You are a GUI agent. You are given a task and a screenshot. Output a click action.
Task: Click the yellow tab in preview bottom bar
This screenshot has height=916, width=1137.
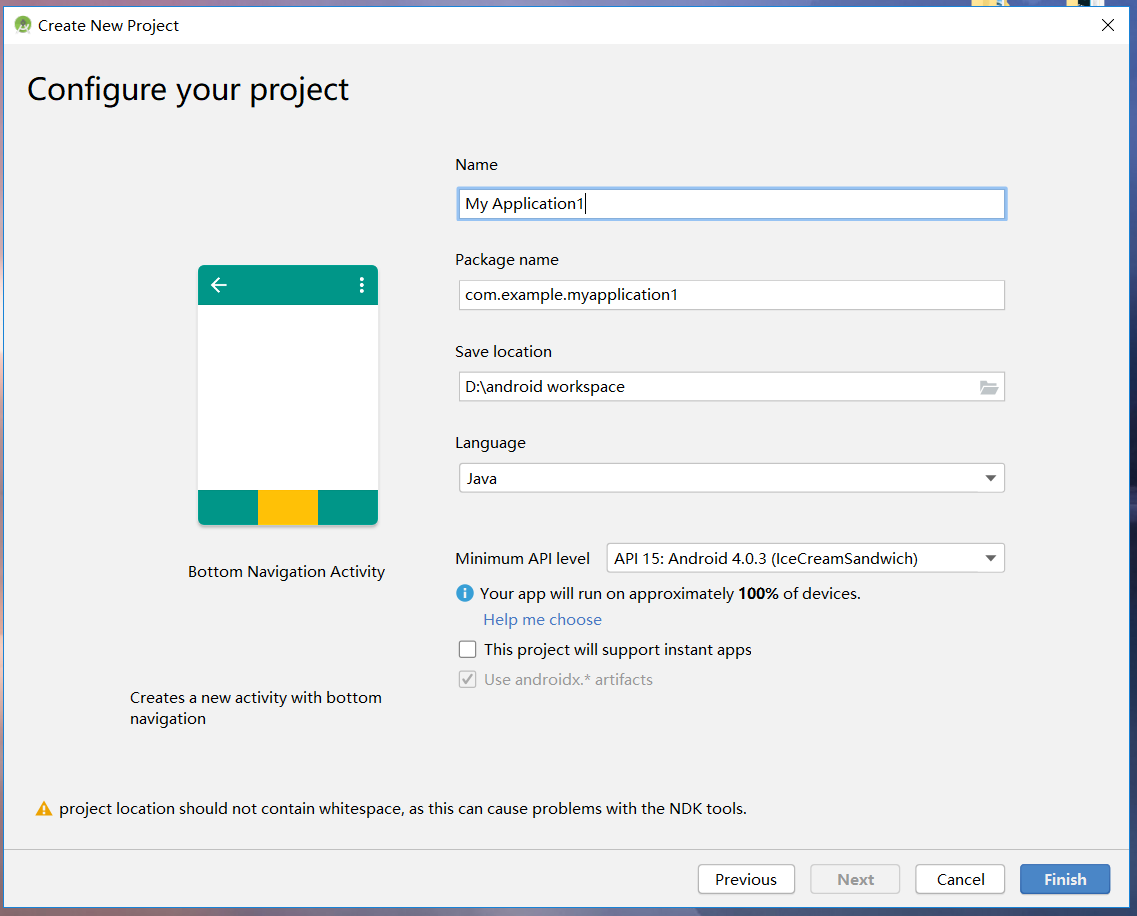pyautogui.click(x=288, y=507)
